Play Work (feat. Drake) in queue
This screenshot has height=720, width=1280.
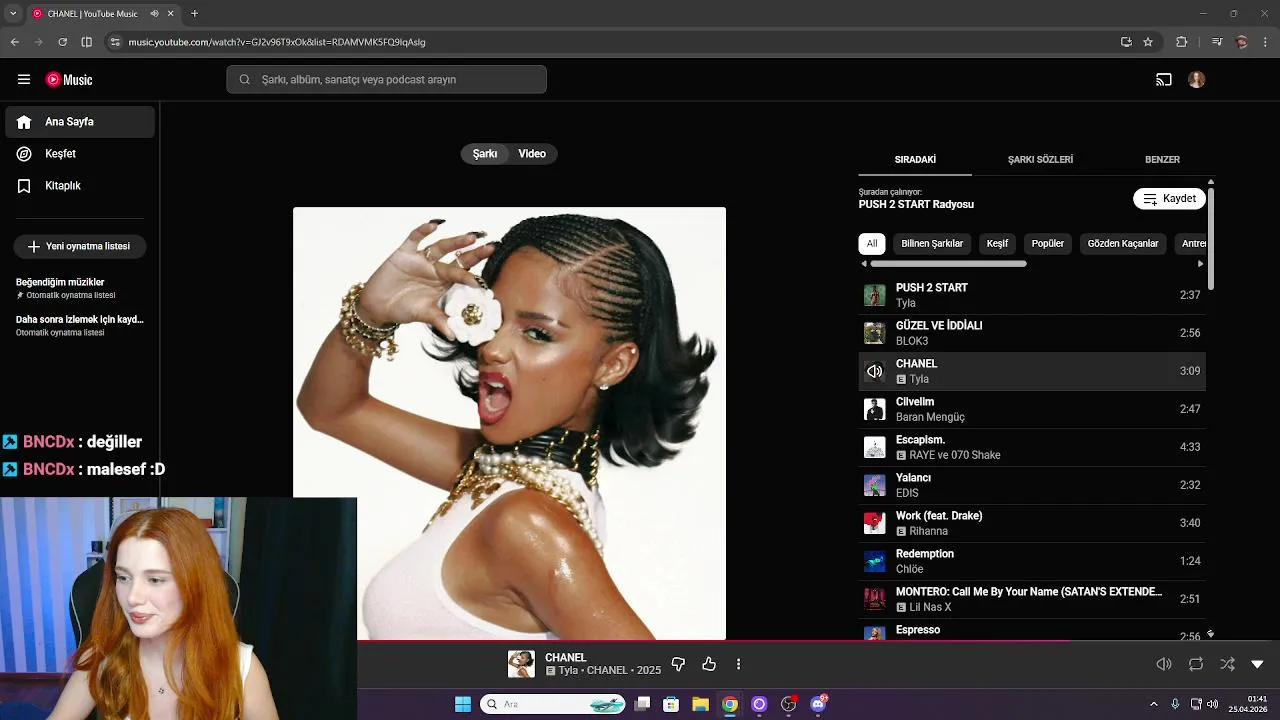pyautogui.click(x=1032, y=523)
